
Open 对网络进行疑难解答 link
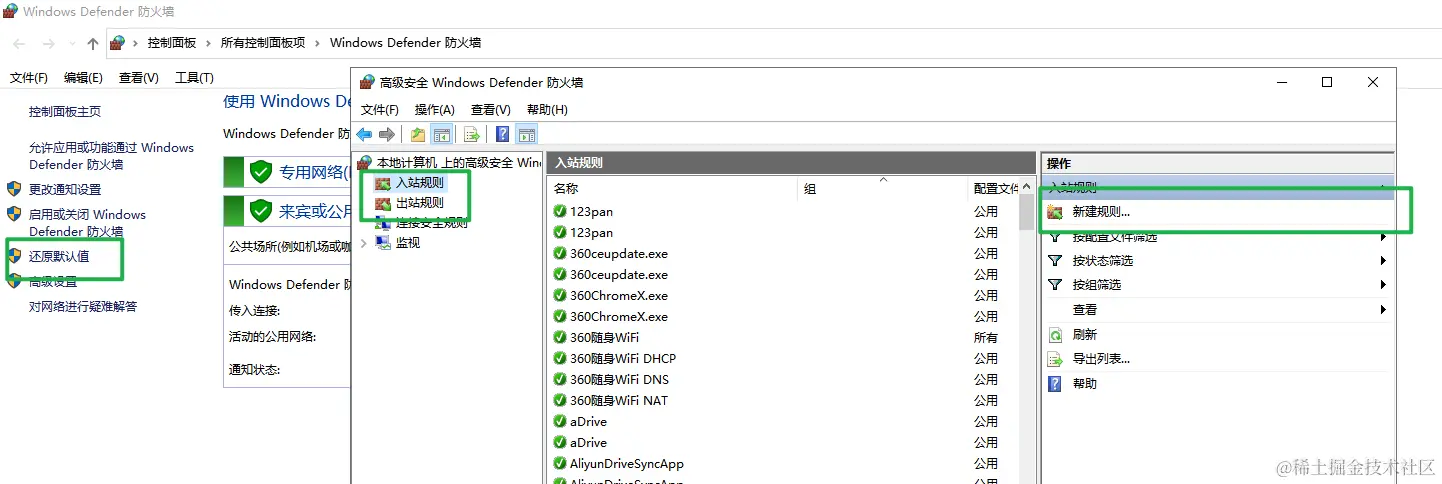[83, 306]
